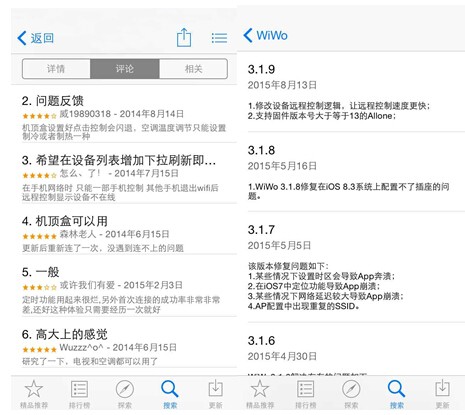Open 更新 download tab on right screen
Screen dimensions: 465x415
coord(442,394)
